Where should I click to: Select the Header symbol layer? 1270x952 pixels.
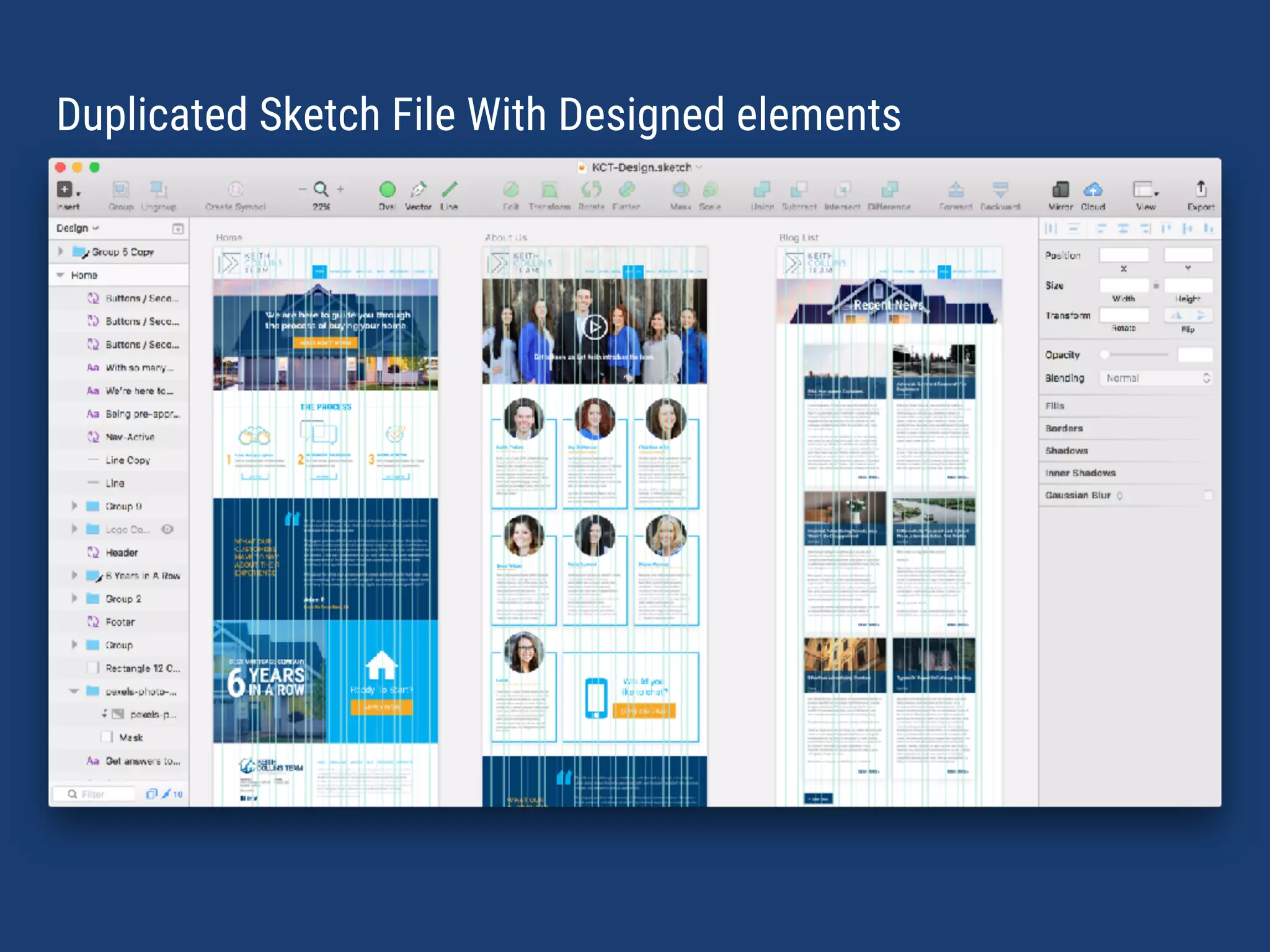coord(119,552)
